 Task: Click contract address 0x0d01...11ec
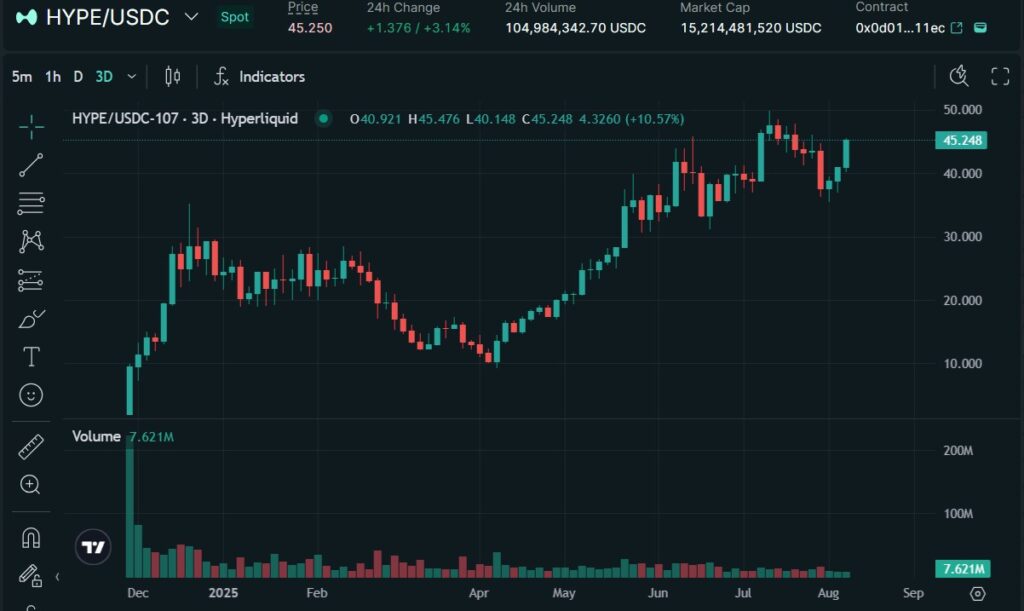tap(900, 27)
